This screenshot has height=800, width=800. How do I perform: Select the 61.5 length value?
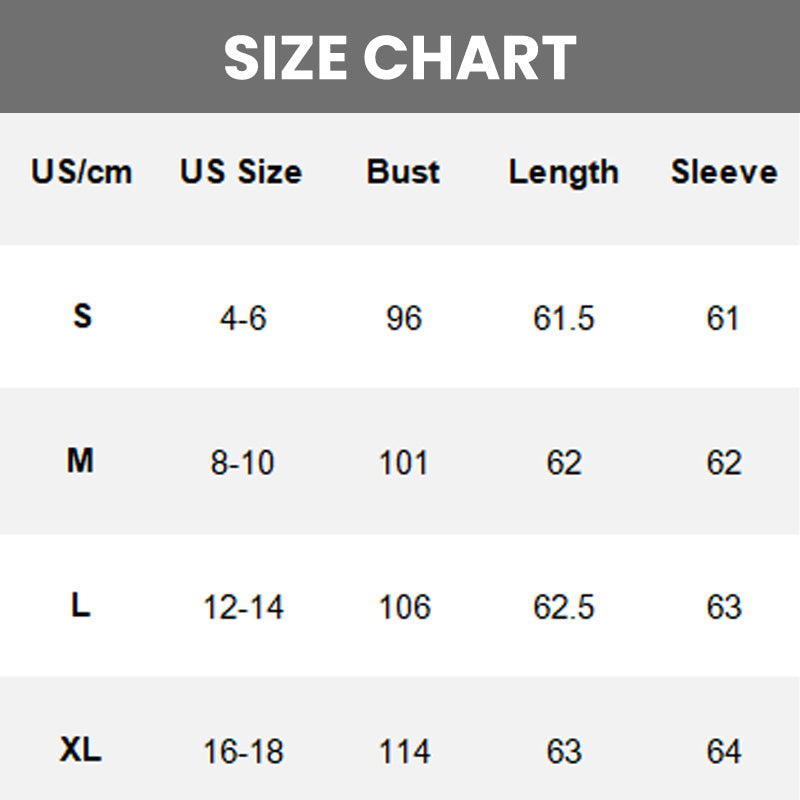coord(563,319)
